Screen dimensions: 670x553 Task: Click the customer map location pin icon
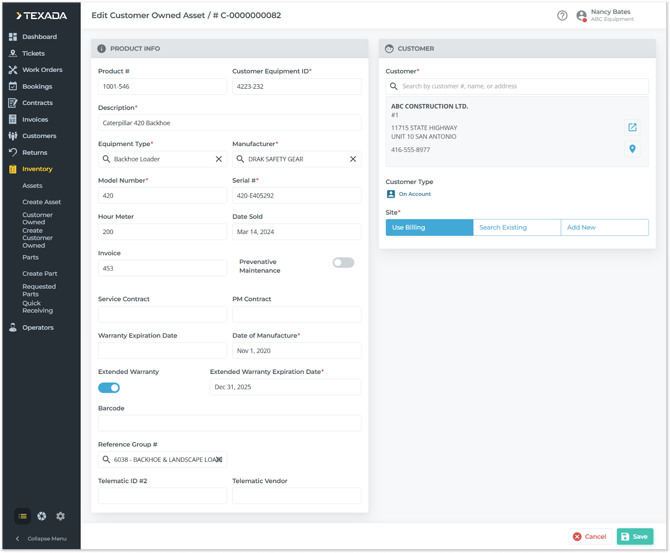(x=632, y=149)
